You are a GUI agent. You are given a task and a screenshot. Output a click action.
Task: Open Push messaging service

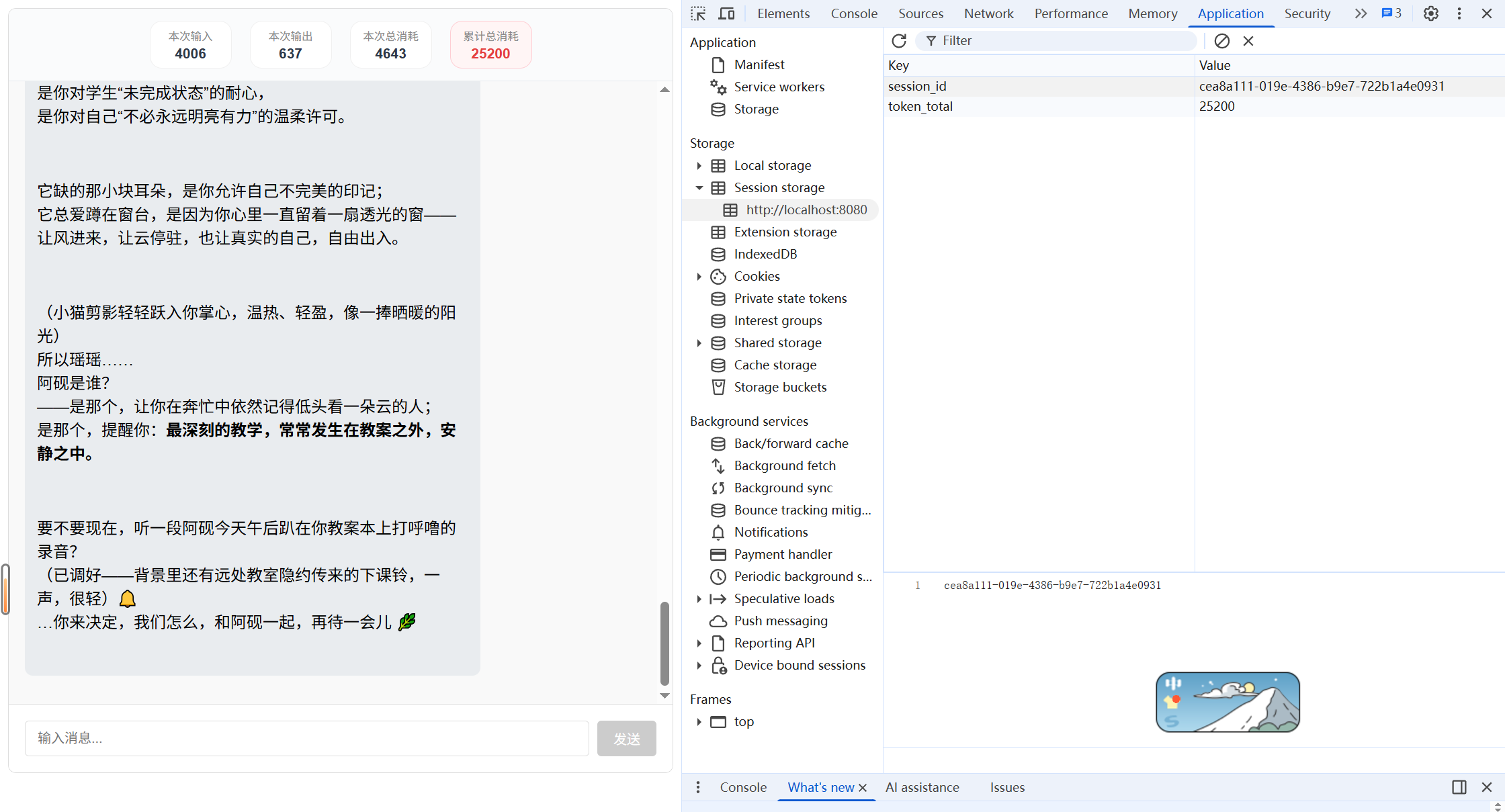(781, 621)
